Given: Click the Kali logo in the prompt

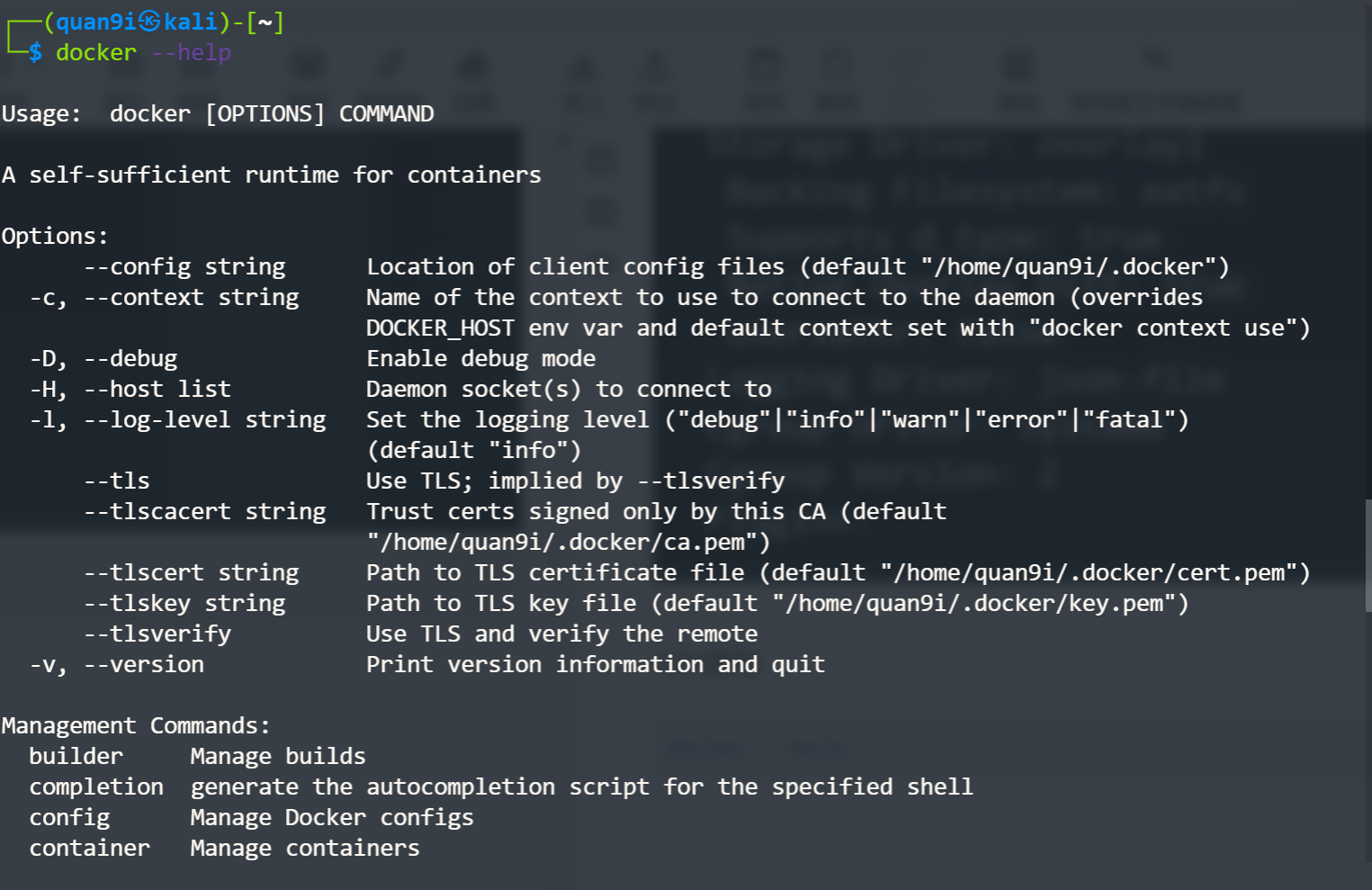Looking at the screenshot, I should pyautogui.click(x=149, y=22).
